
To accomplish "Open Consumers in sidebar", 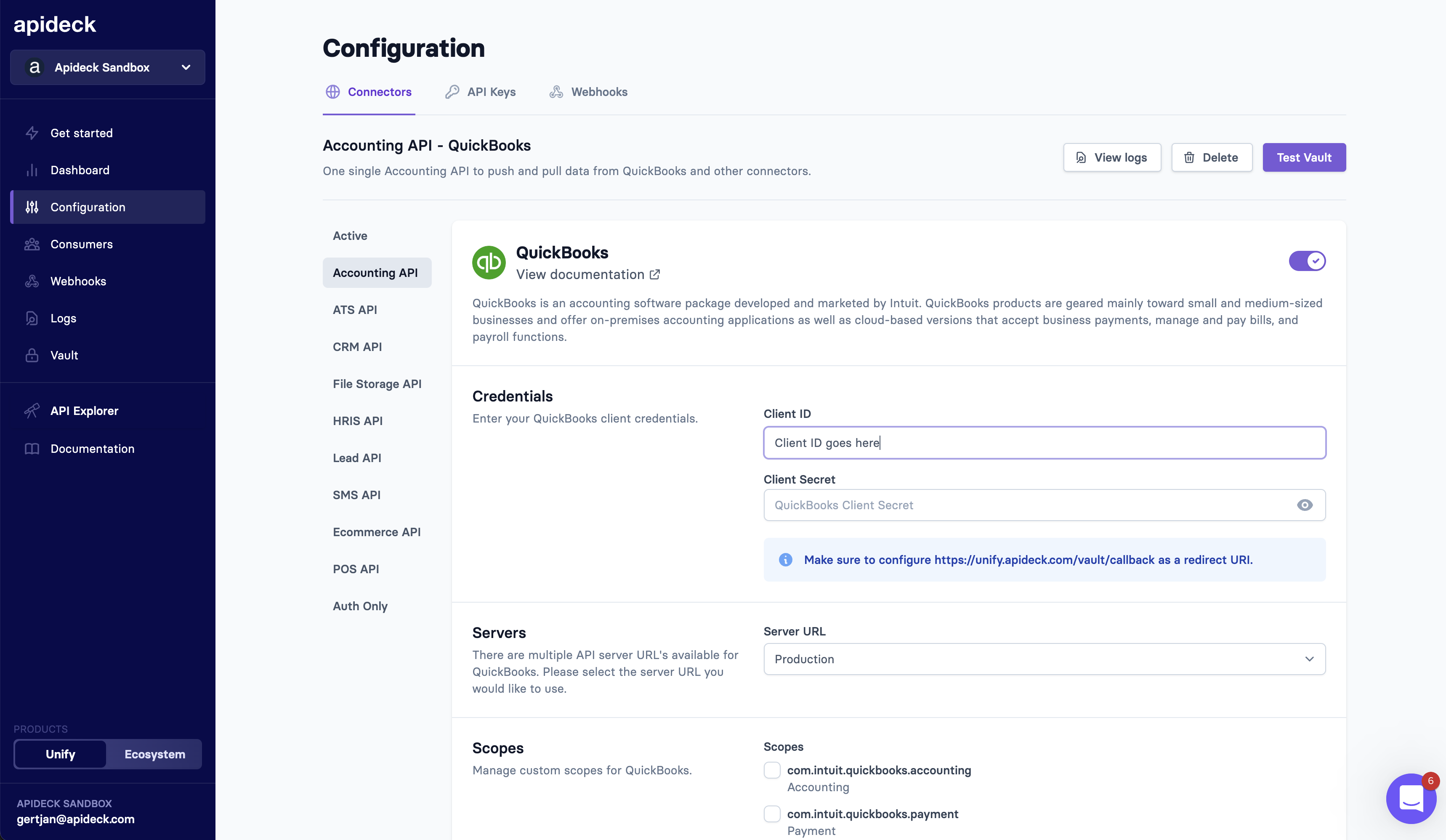I will pyautogui.click(x=107, y=245).
